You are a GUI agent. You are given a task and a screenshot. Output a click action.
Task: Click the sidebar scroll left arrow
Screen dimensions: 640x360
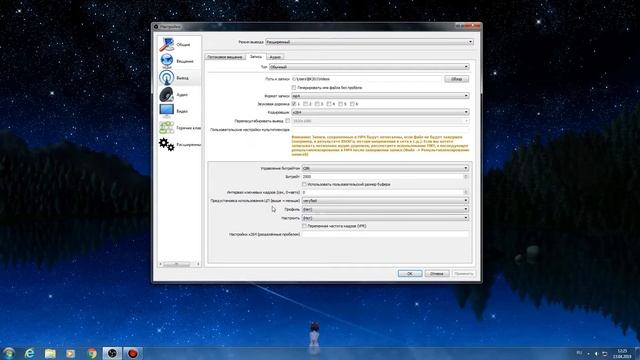pyautogui.click(x=160, y=264)
